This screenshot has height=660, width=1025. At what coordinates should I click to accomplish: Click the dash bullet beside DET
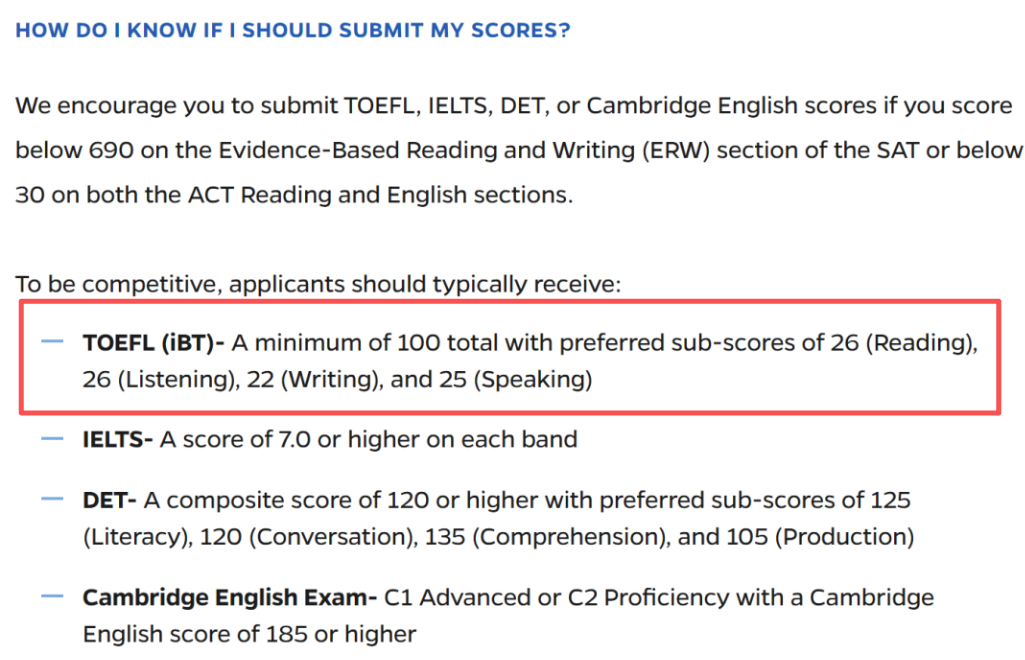click(x=52, y=497)
